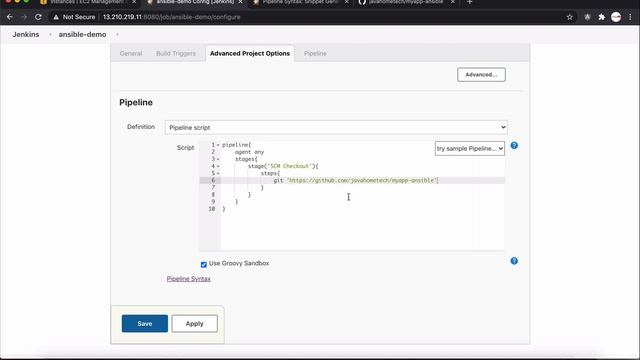Reload the Jenkins configure page

pos(38,17)
